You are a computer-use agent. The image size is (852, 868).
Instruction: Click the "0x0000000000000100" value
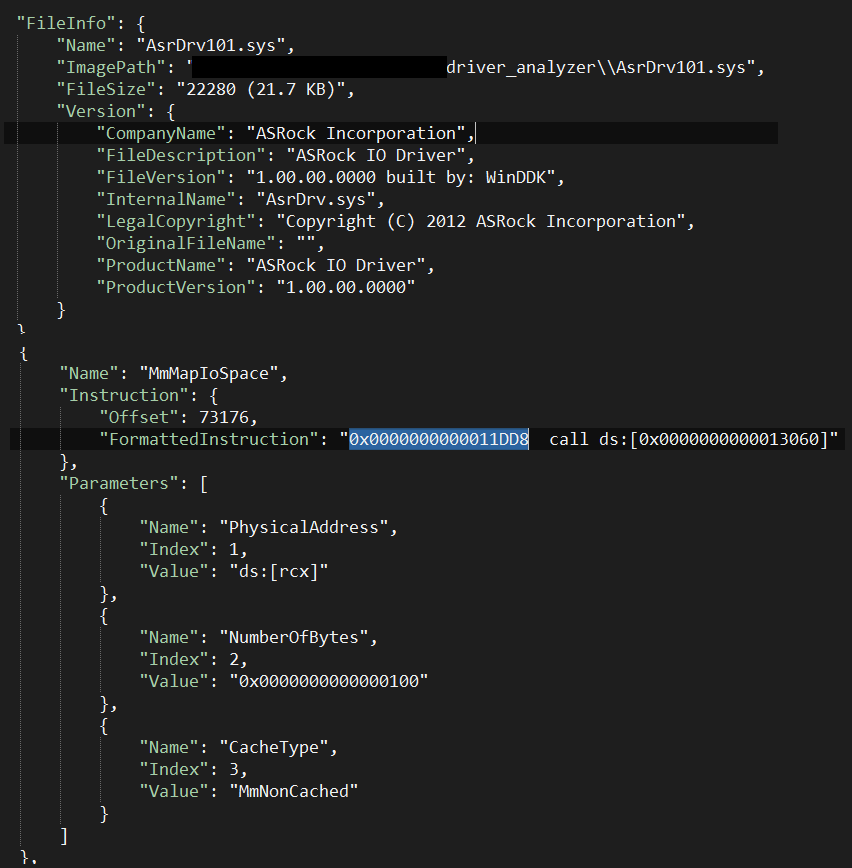pos(328,681)
